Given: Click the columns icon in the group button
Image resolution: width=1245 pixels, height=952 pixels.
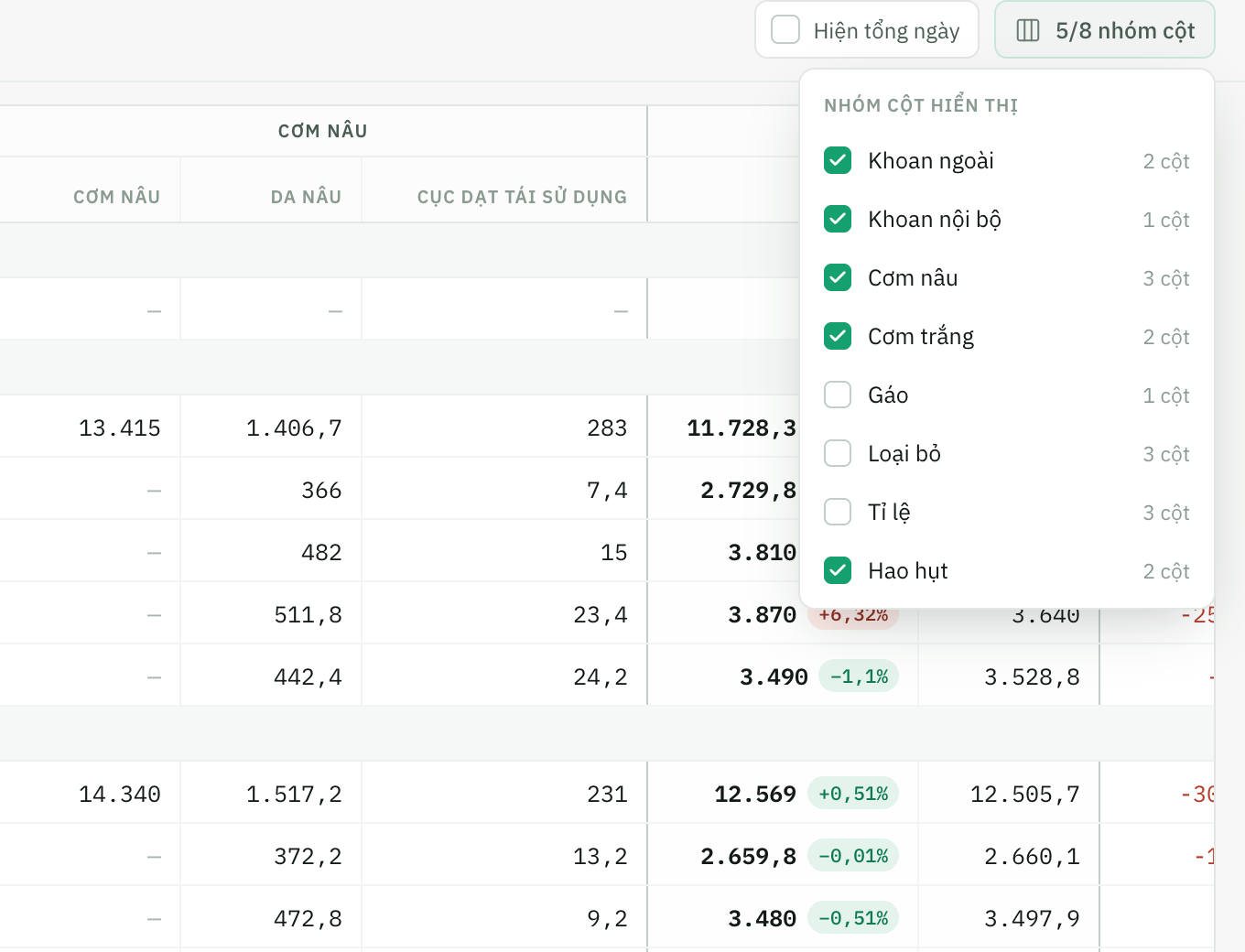Looking at the screenshot, I should point(1028,30).
